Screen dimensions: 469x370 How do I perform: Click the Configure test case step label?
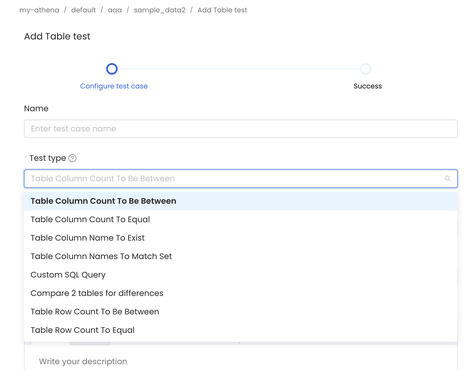coord(114,86)
